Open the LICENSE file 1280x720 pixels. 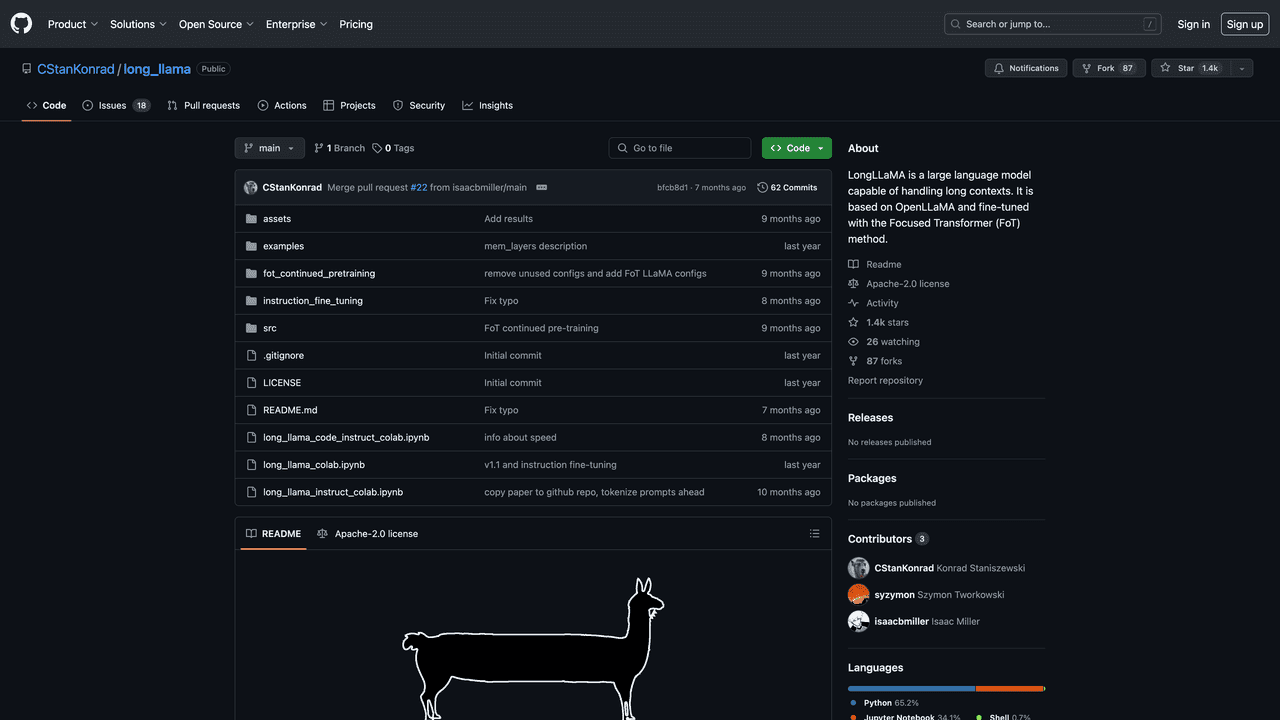coord(282,383)
